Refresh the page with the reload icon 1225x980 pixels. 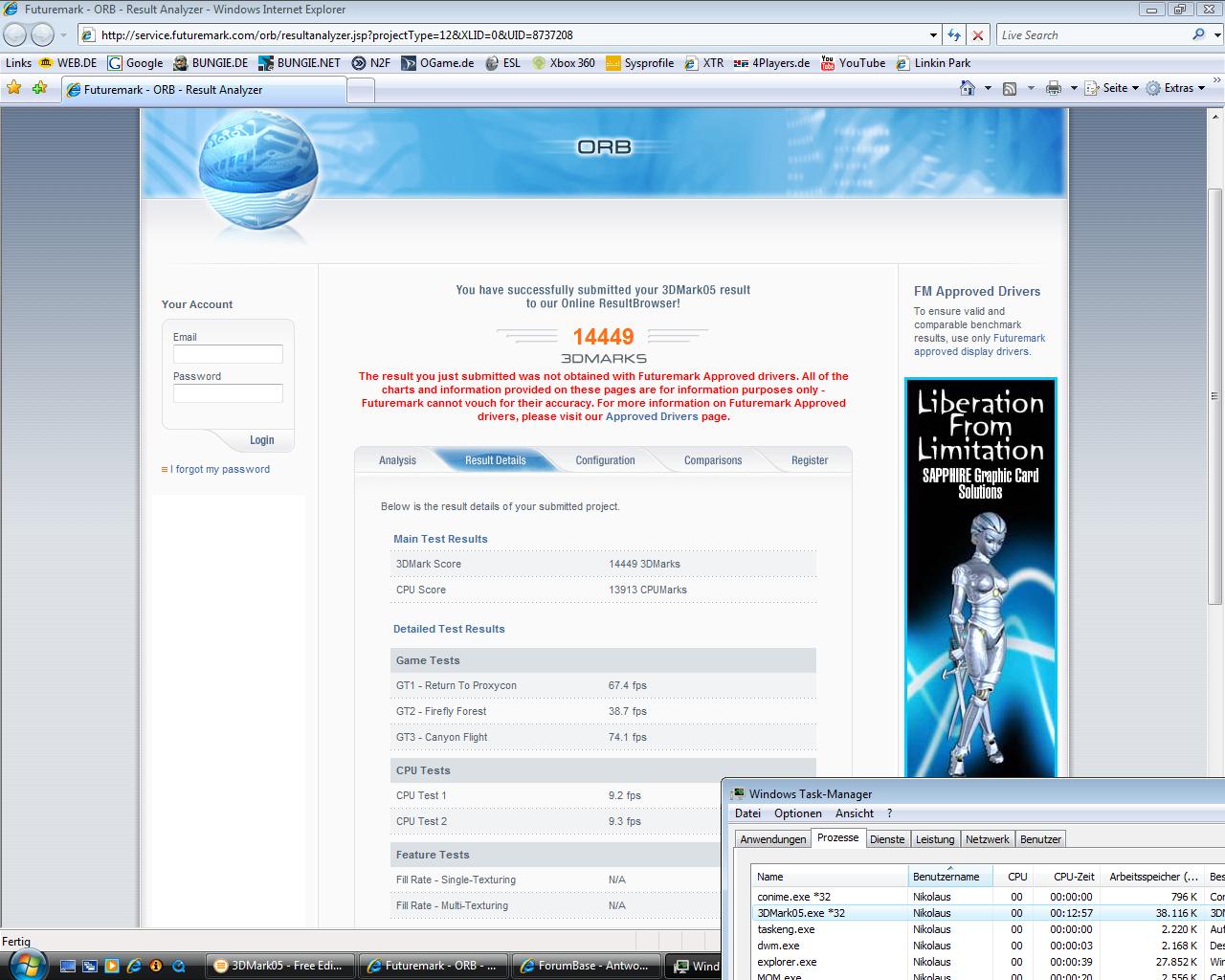point(954,35)
